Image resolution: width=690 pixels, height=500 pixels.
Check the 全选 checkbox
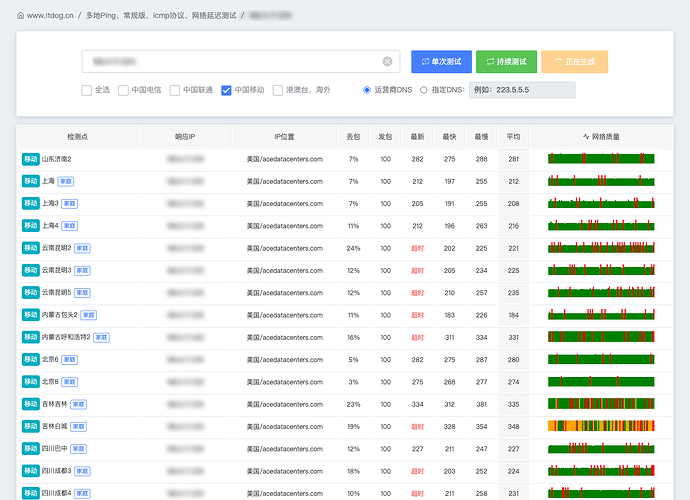tap(87, 90)
